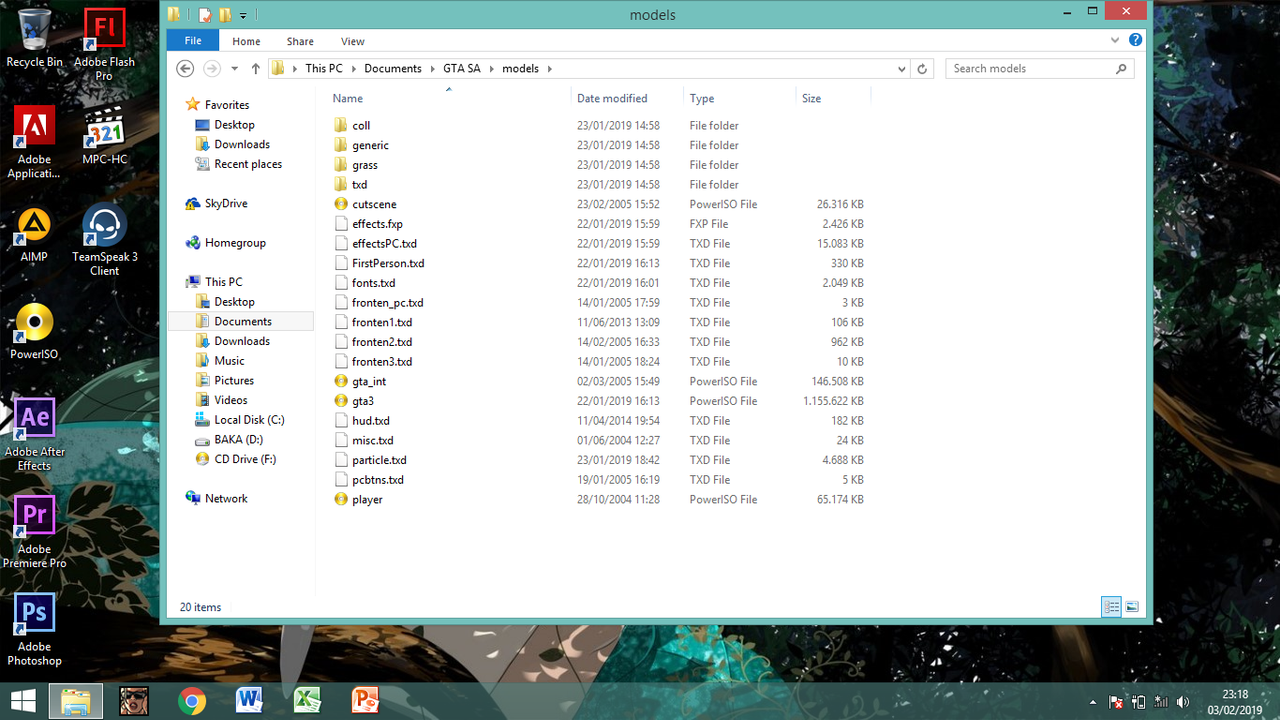The width and height of the screenshot is (1280, 720).
Task: Launch Adobe Photoshop desktop shortcut
Action: coord(34,631)
